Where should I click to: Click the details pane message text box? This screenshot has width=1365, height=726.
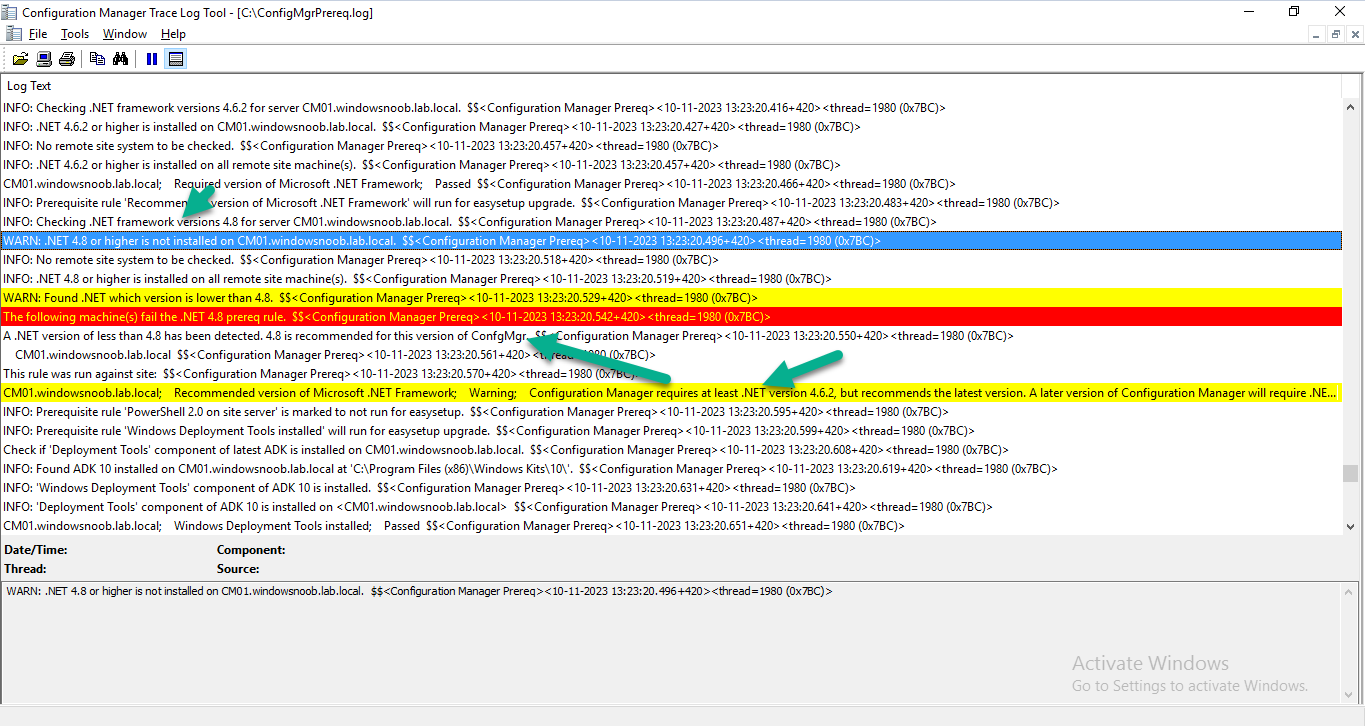672,642
